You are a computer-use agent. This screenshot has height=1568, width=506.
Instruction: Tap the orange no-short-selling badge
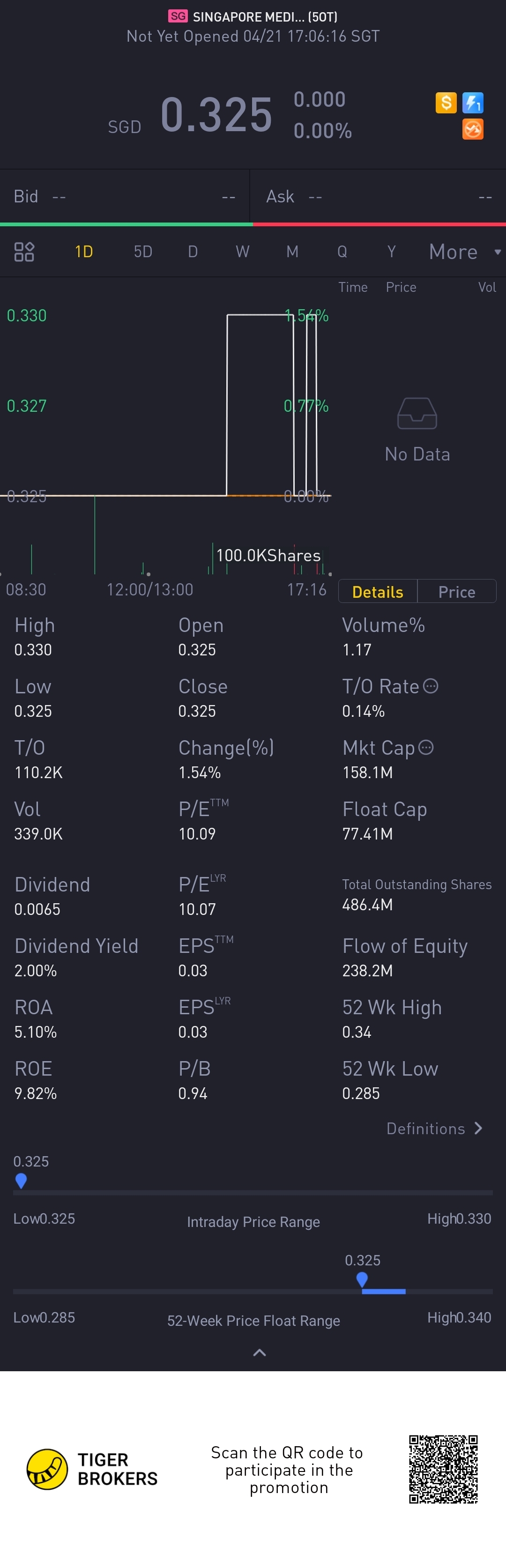pyautogui.click(x=473, y=129)
